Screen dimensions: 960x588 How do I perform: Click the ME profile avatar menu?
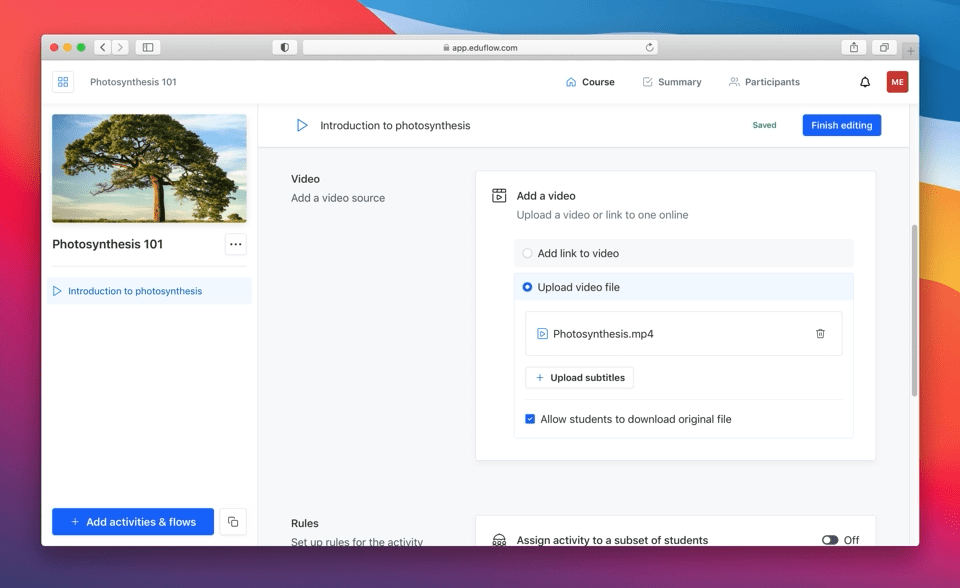tap(897, 81)
